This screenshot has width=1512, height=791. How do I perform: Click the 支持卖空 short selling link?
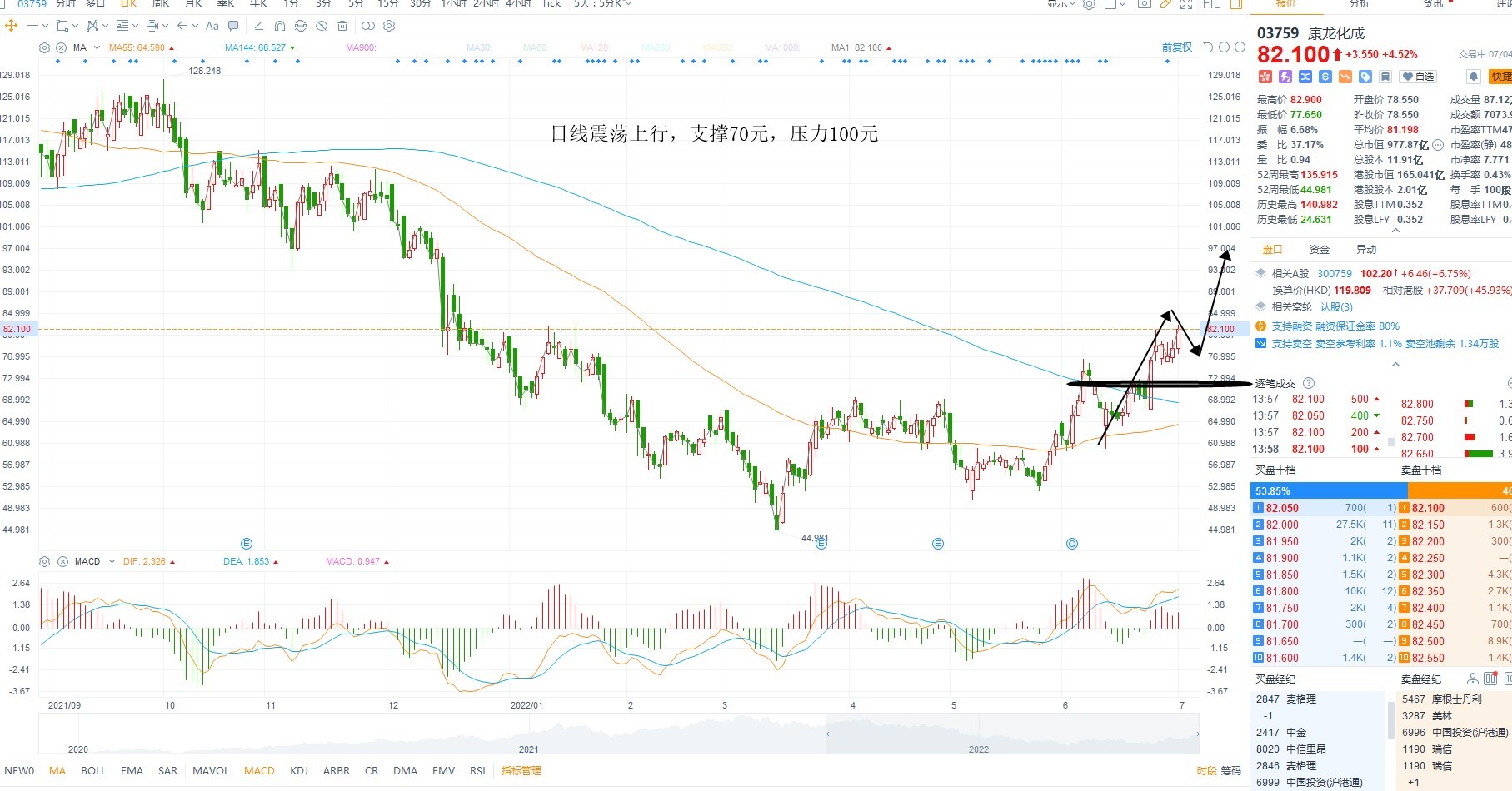click(1385, 343)
